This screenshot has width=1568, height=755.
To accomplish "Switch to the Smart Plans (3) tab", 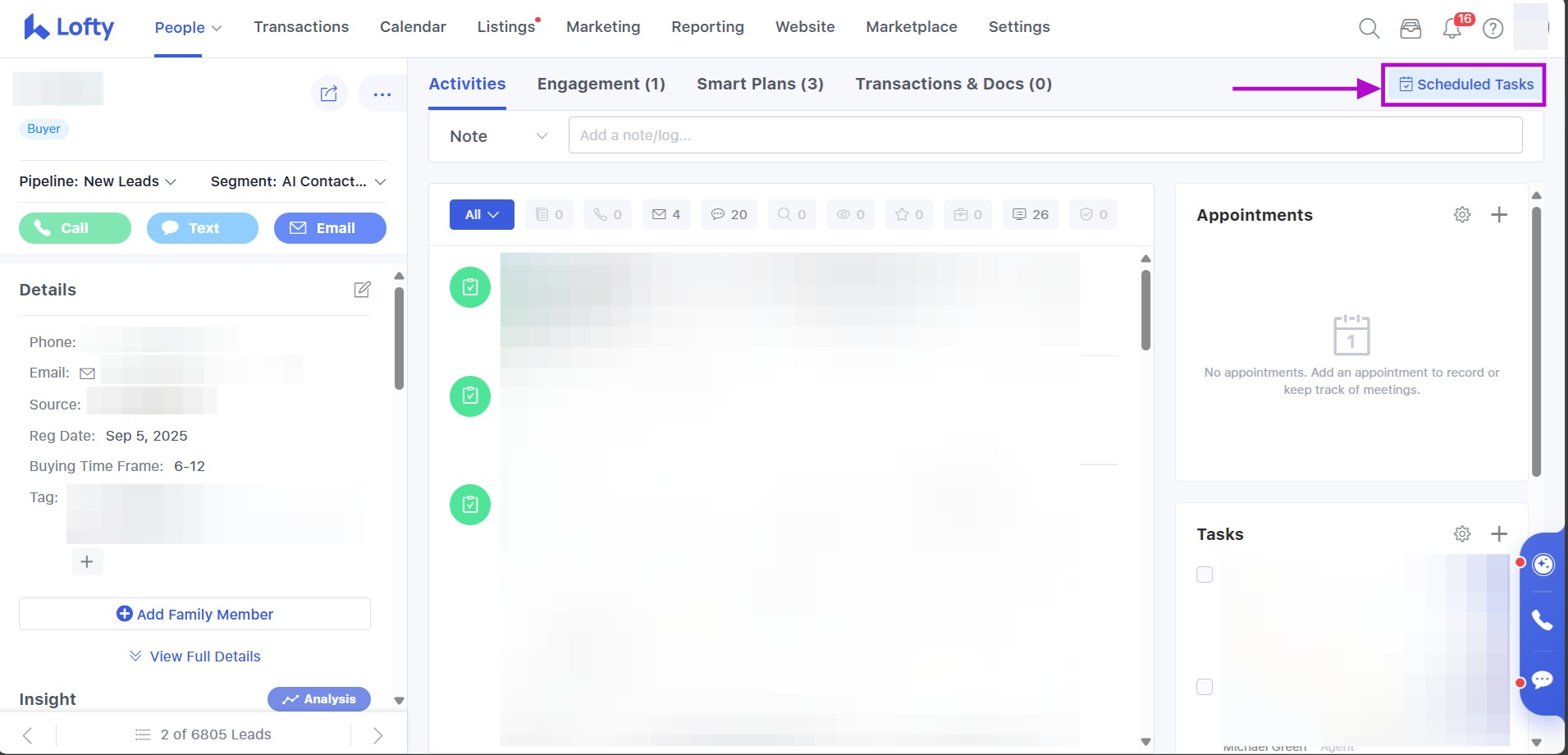I will 760,84.
